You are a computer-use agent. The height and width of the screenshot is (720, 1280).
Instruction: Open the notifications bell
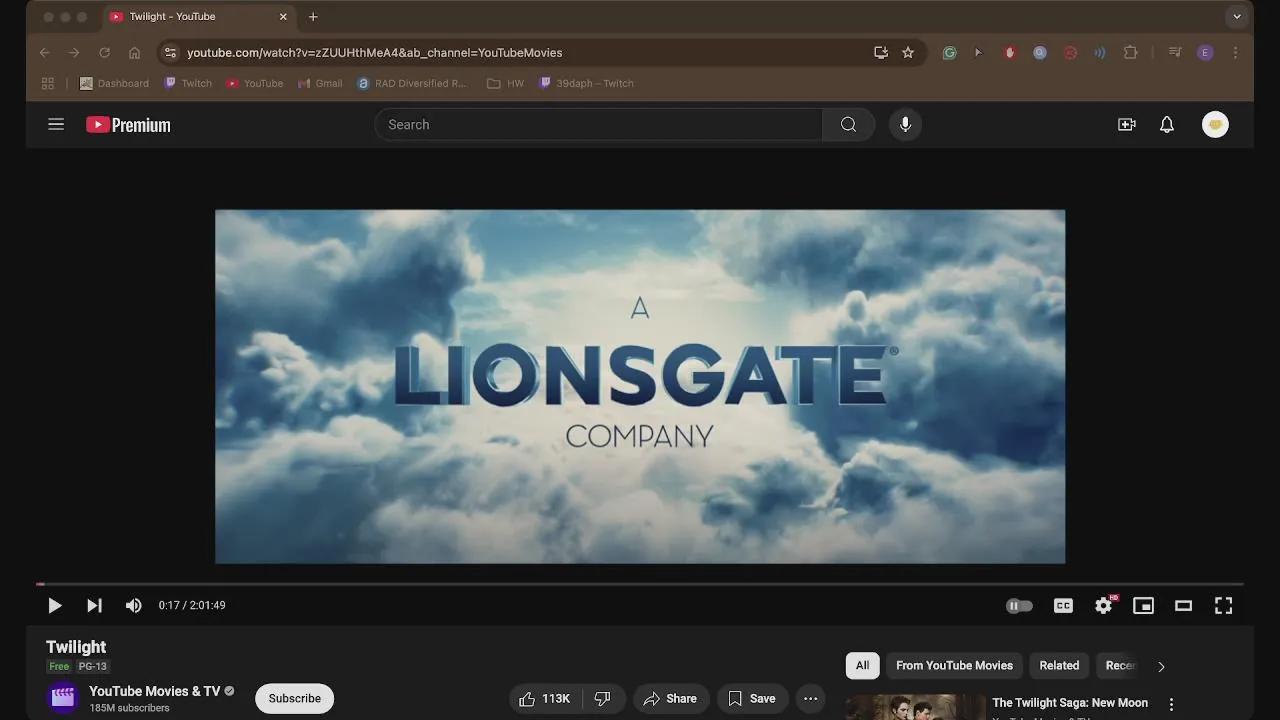[x=1167, y=124]
